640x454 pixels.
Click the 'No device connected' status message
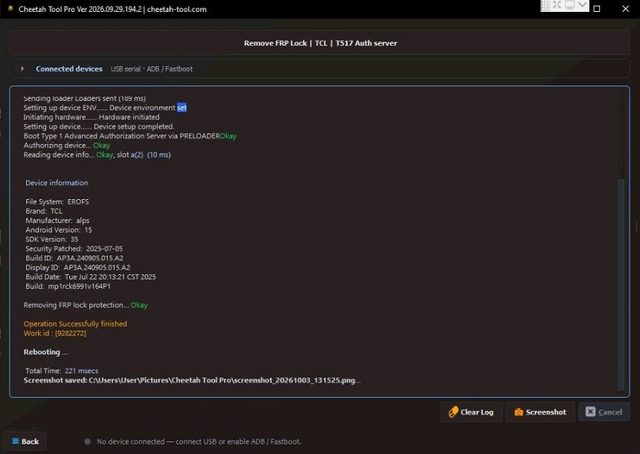pyautogui.click(x=199, y=441)
